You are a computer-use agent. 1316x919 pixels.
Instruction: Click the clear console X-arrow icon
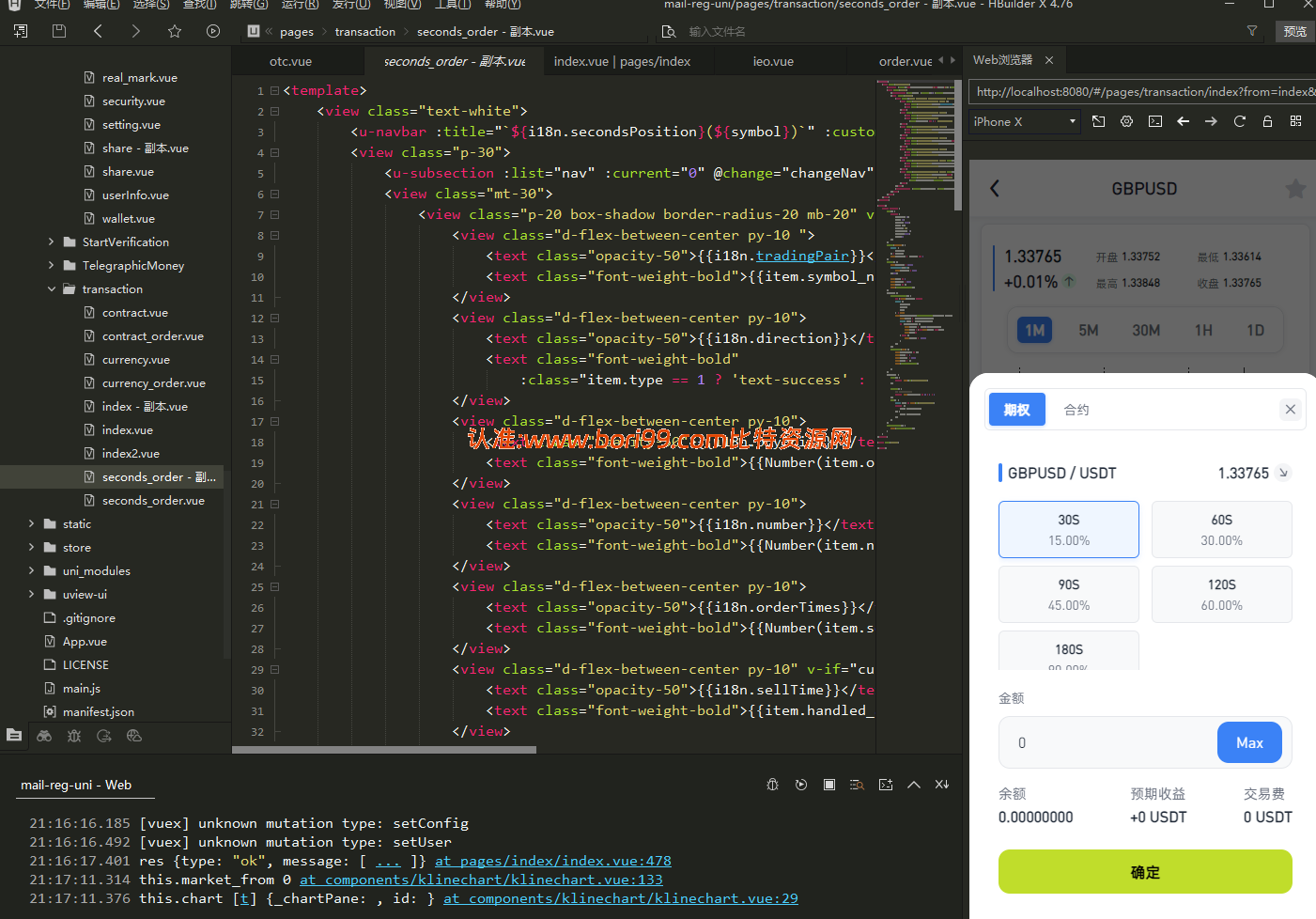click(x=942, y=785)
